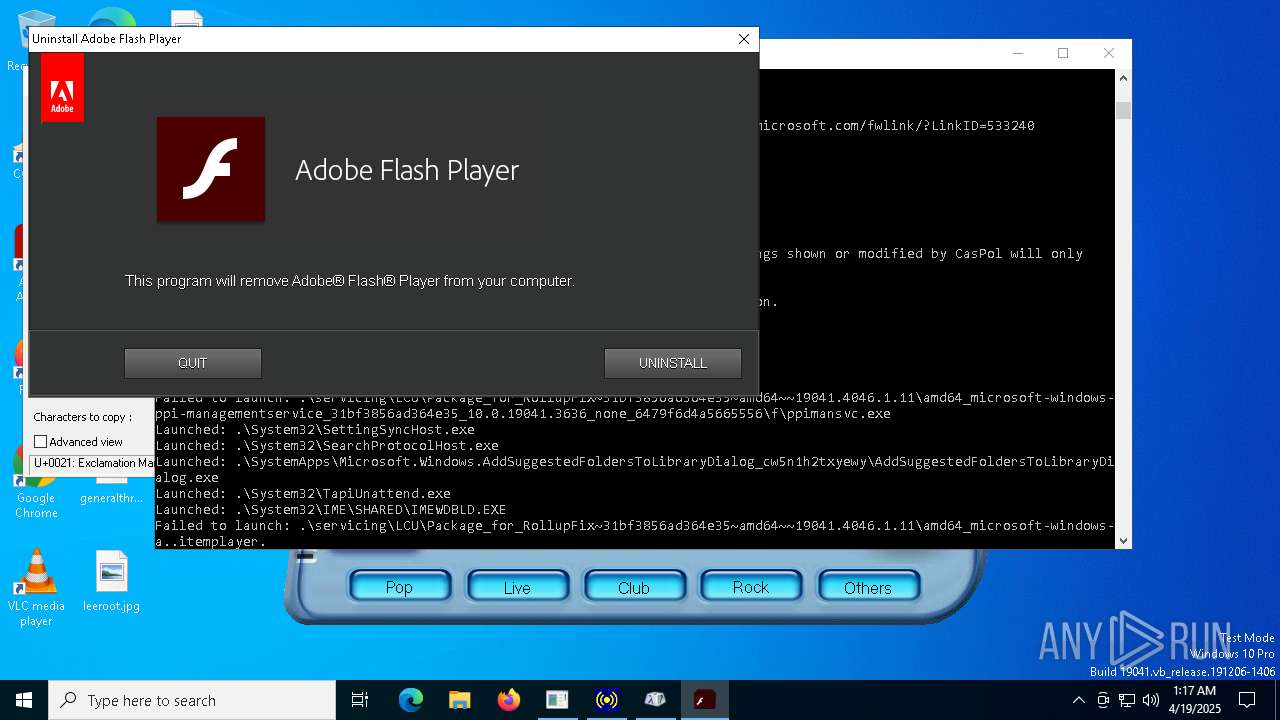Click the Character Map taskbar icon
1280x720 pixels.
pos(655,700)
